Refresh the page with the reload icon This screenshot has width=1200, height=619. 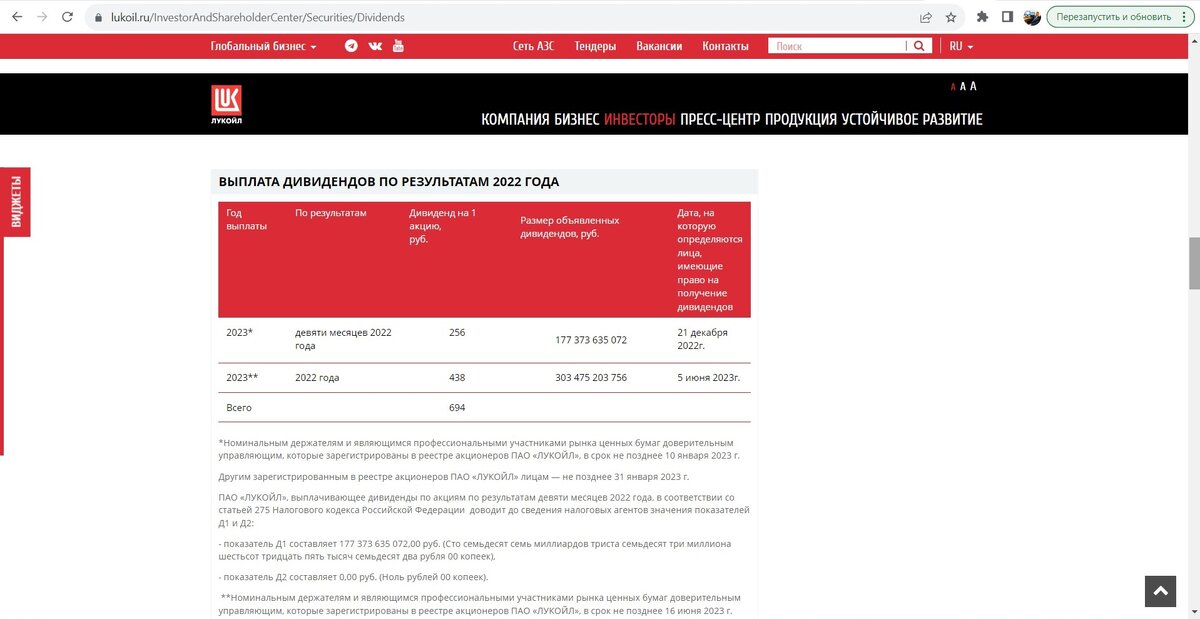pyautogui.click(x=67, y=16)
